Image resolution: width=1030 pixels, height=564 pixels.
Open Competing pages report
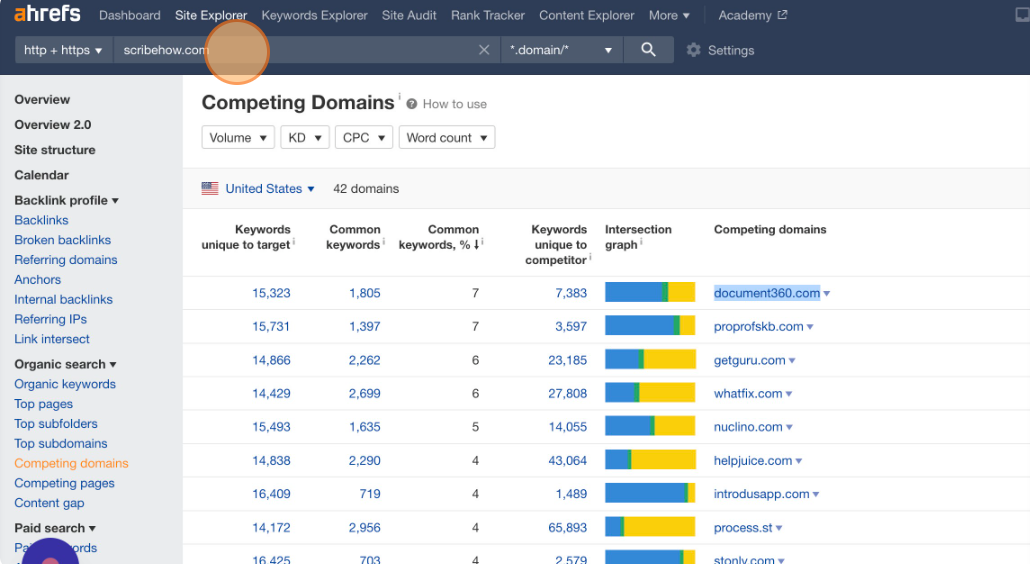coord(64,483)
